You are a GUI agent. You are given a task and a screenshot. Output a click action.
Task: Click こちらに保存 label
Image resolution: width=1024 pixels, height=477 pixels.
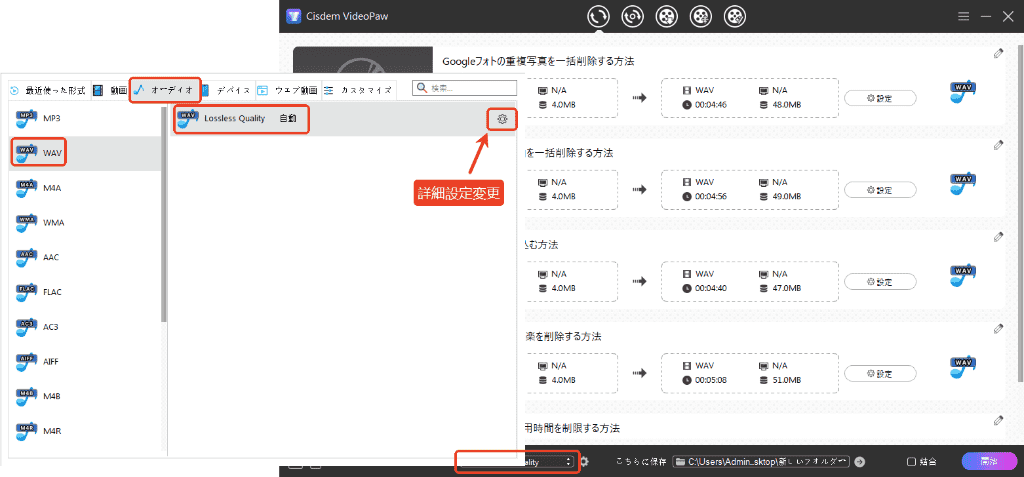coord(641,461)
